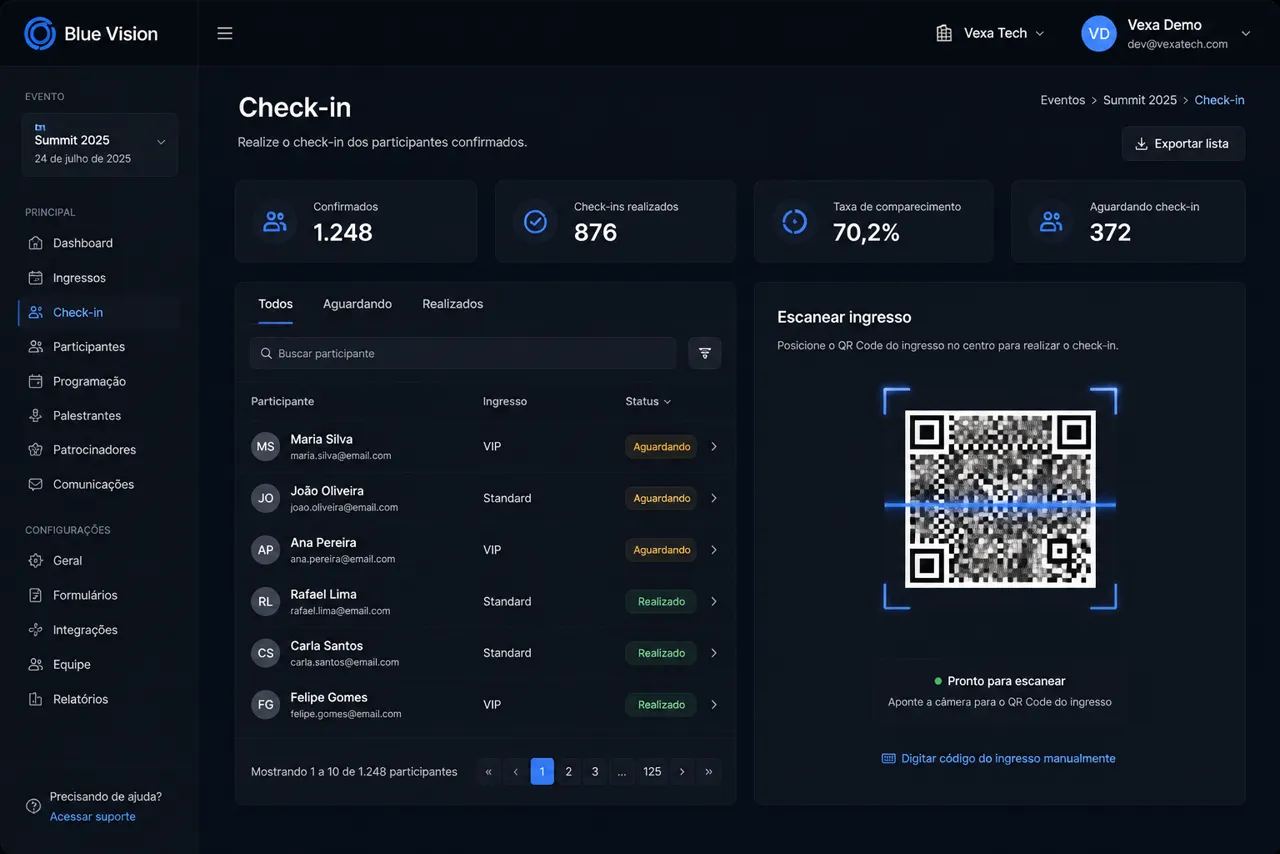Go to page 2 of participants
This screenshot has height=854, width=1280.
[x=569, y=772]
